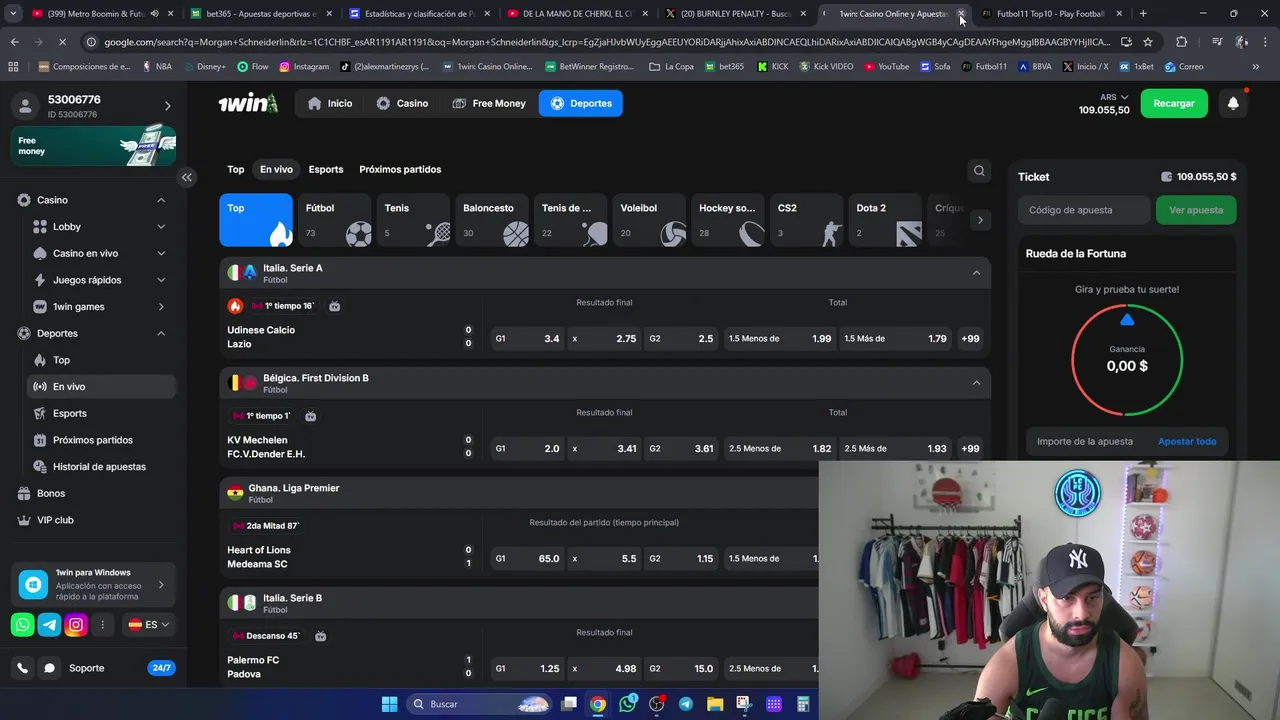Screen dimensions: 1280x720
Task: Expand Casino en vivo submenu
Action: point(161,254)
